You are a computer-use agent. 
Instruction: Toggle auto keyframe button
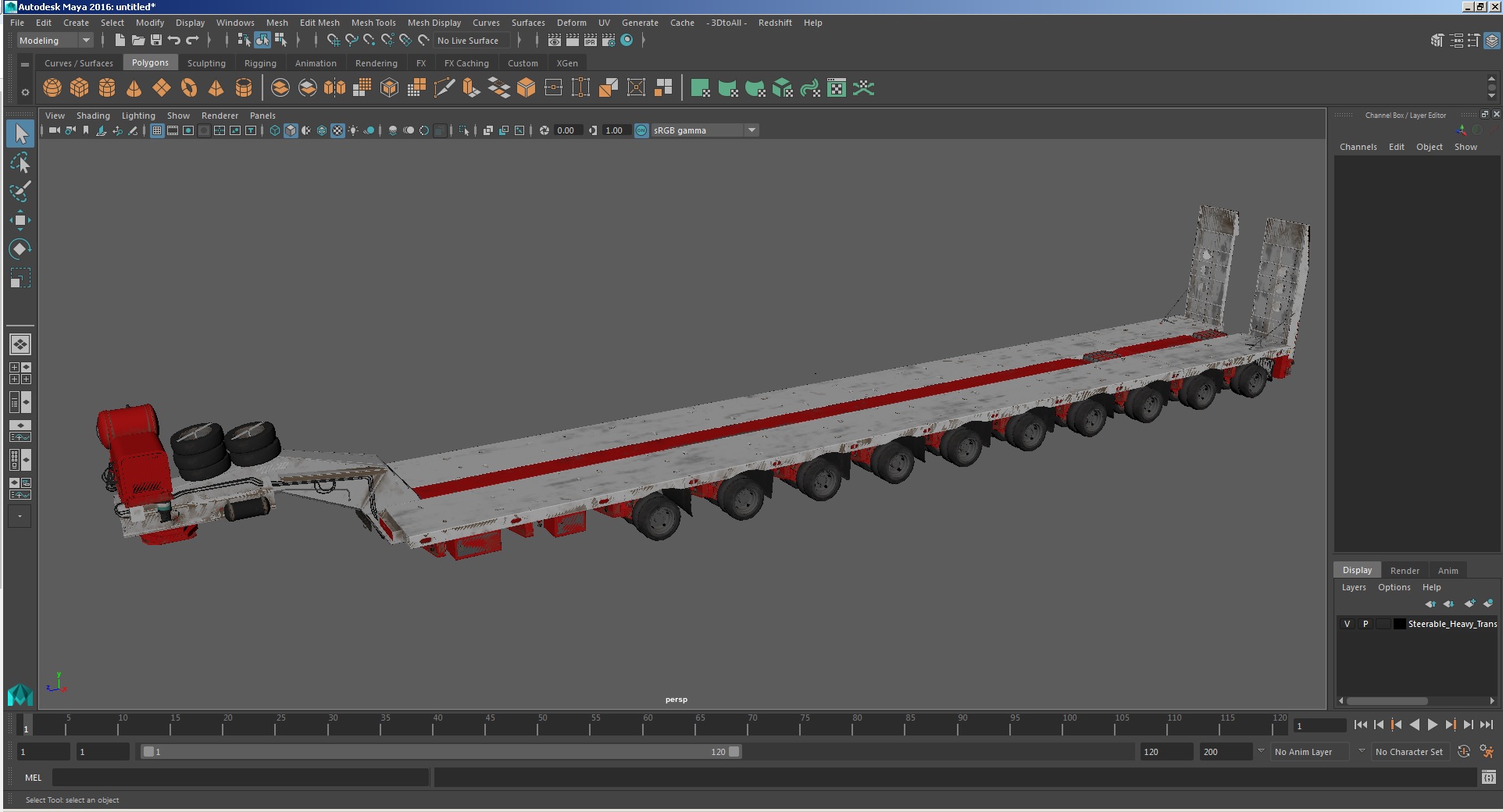coord(1464,751)
